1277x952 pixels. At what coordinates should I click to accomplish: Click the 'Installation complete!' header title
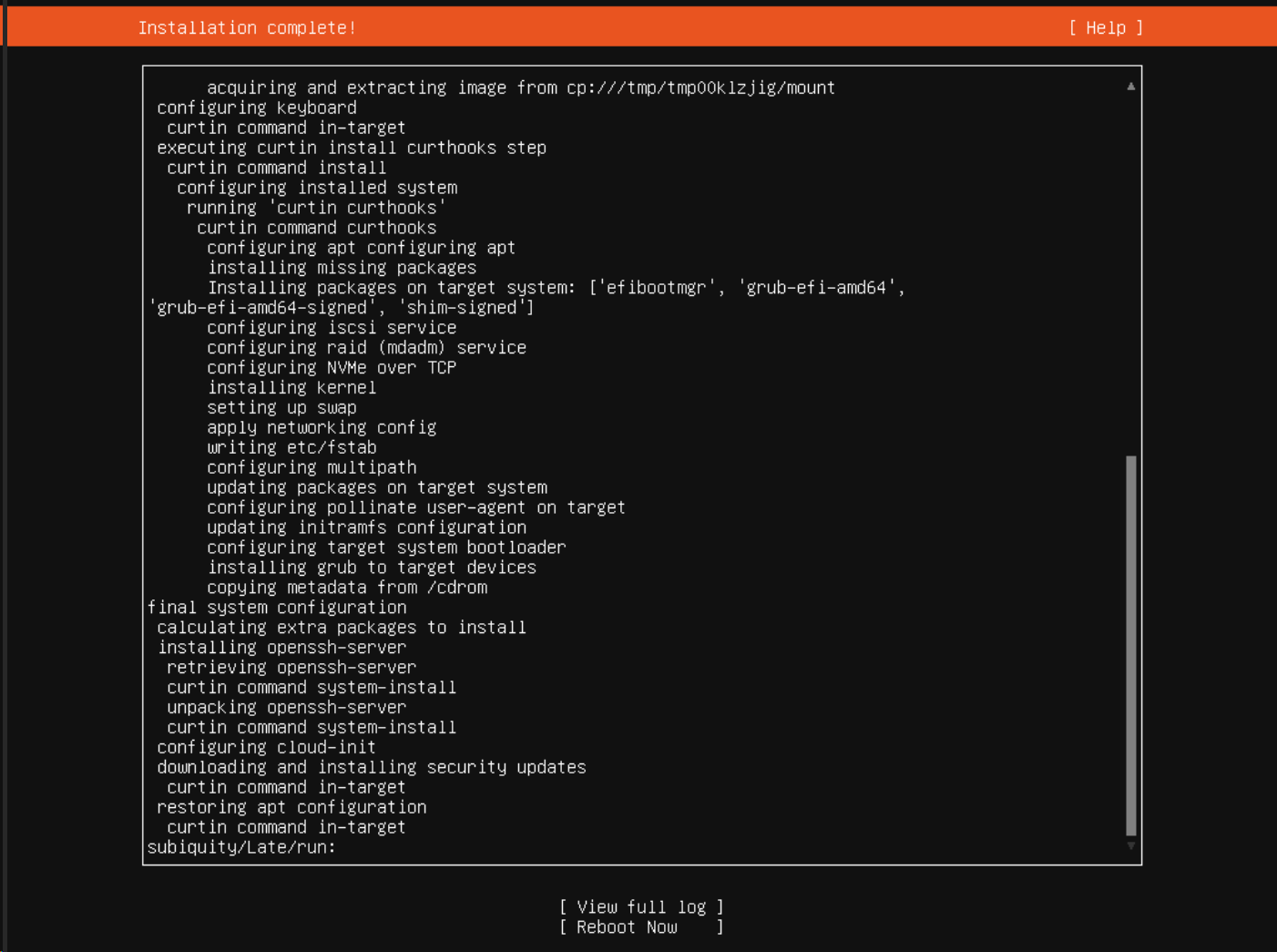coord(247,28)
